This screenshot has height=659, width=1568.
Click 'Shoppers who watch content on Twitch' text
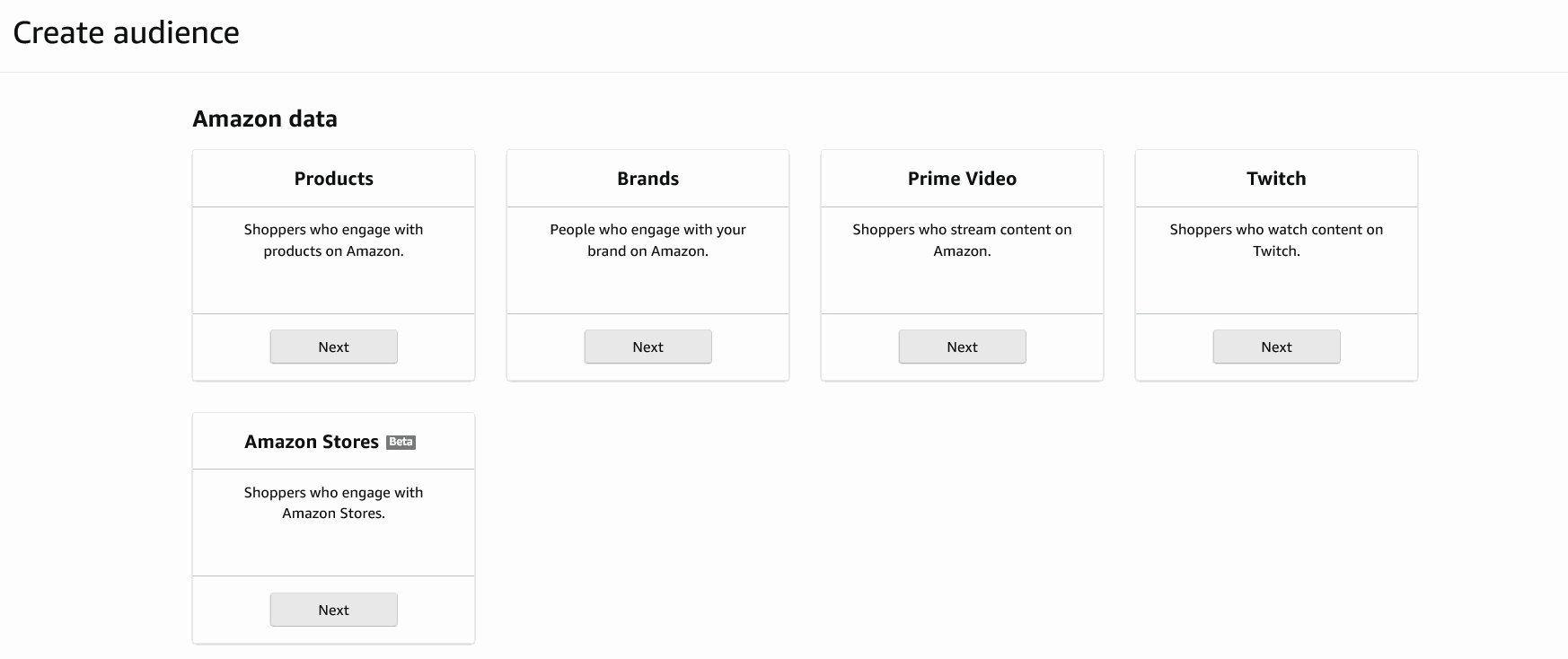click(1276, 240)
